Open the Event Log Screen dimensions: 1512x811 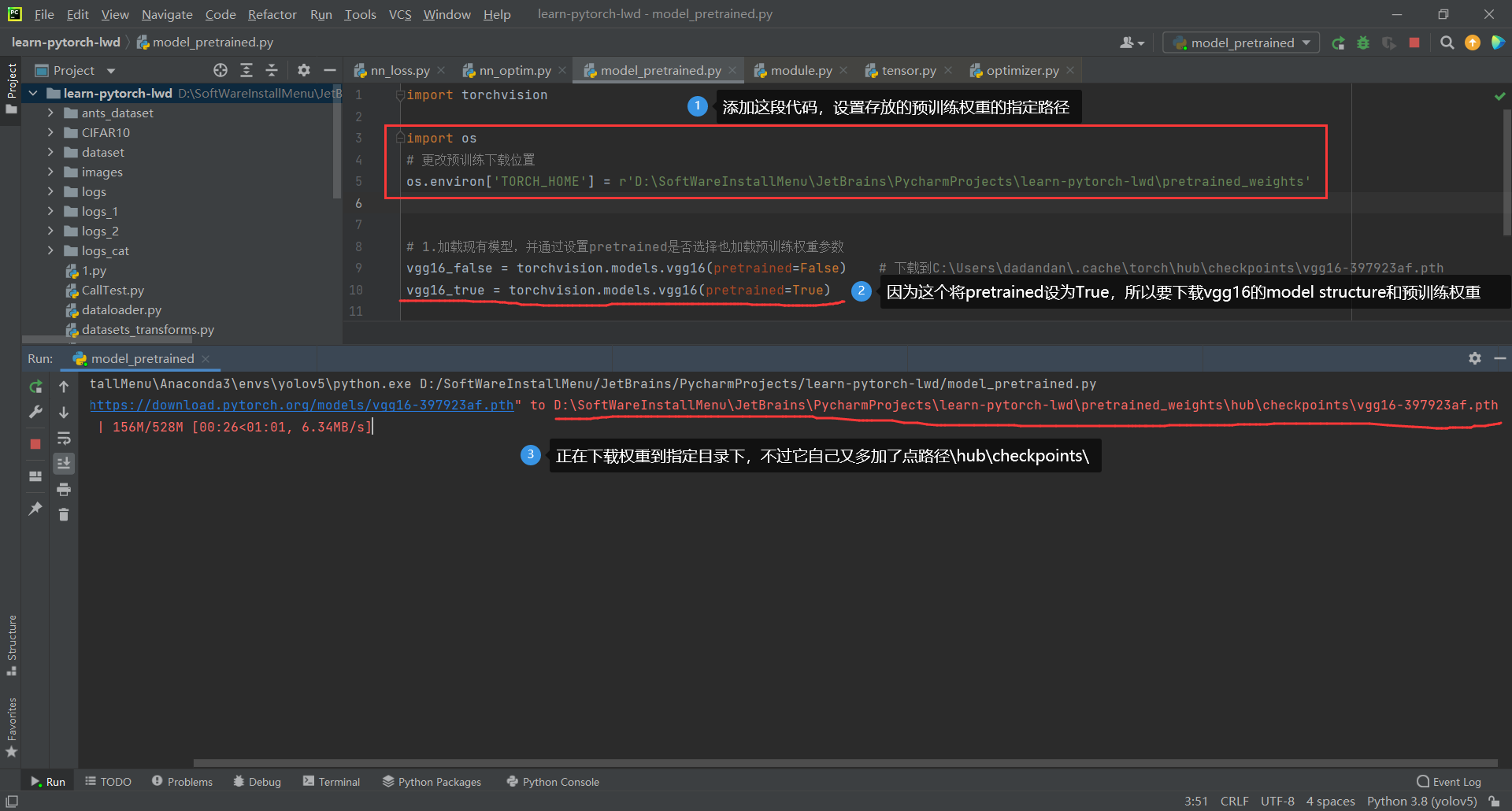[x=1449, y=781]
